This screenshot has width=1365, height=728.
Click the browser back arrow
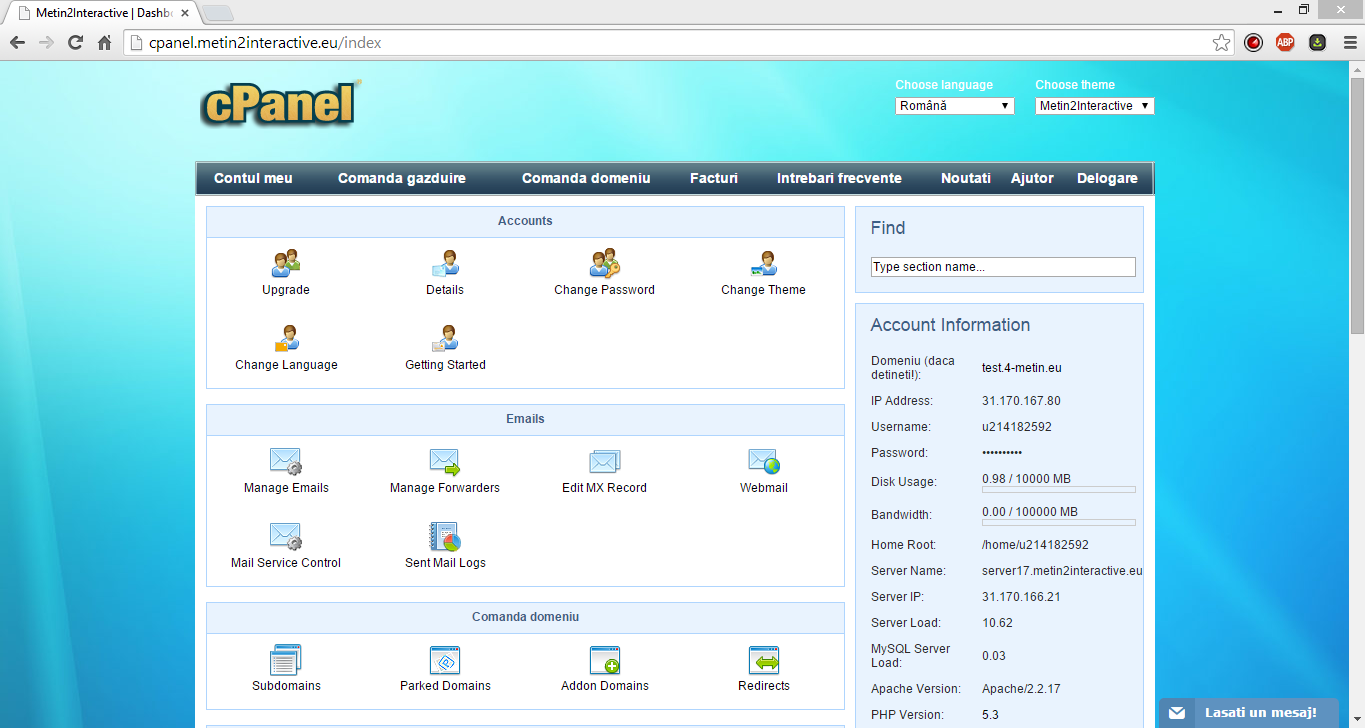[x=17, y=43]
